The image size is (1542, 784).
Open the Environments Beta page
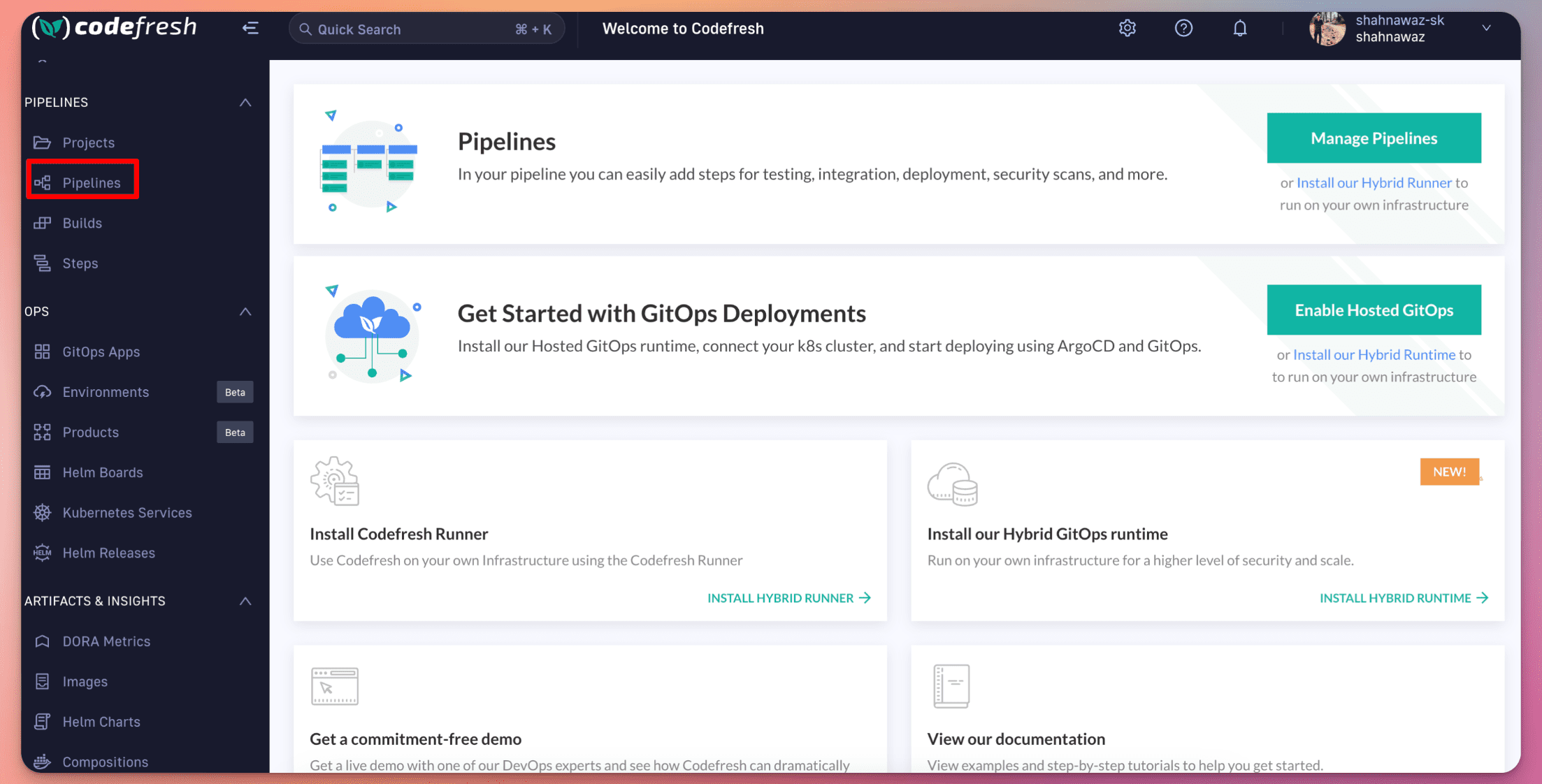pyautogui.click(x=106, y=392)
